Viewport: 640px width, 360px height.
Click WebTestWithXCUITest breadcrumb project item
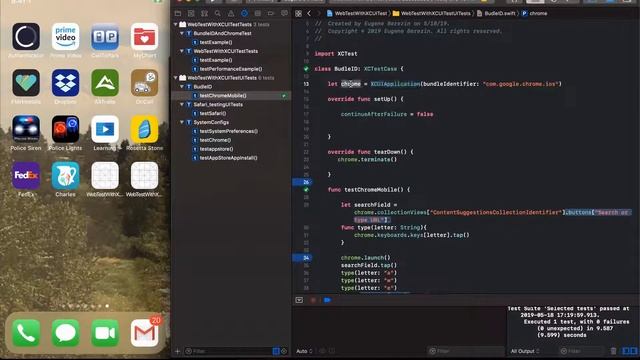pyautogui.click(x=357, y=13)
